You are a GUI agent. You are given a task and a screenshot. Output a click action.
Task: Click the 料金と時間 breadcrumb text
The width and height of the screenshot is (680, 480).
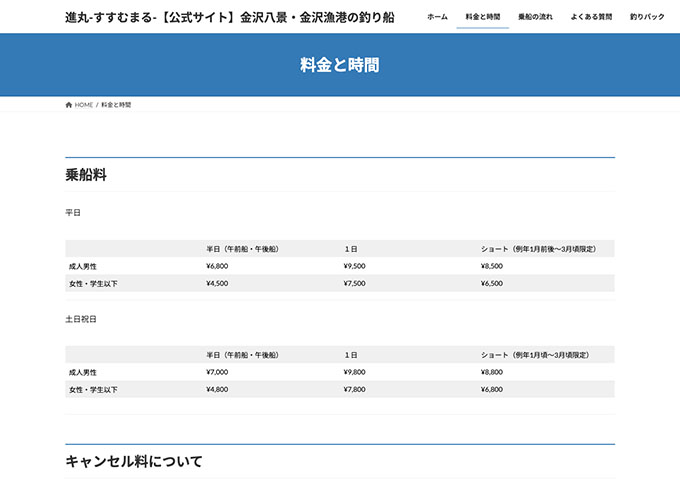pyautogui.click(x=116, y=105)
